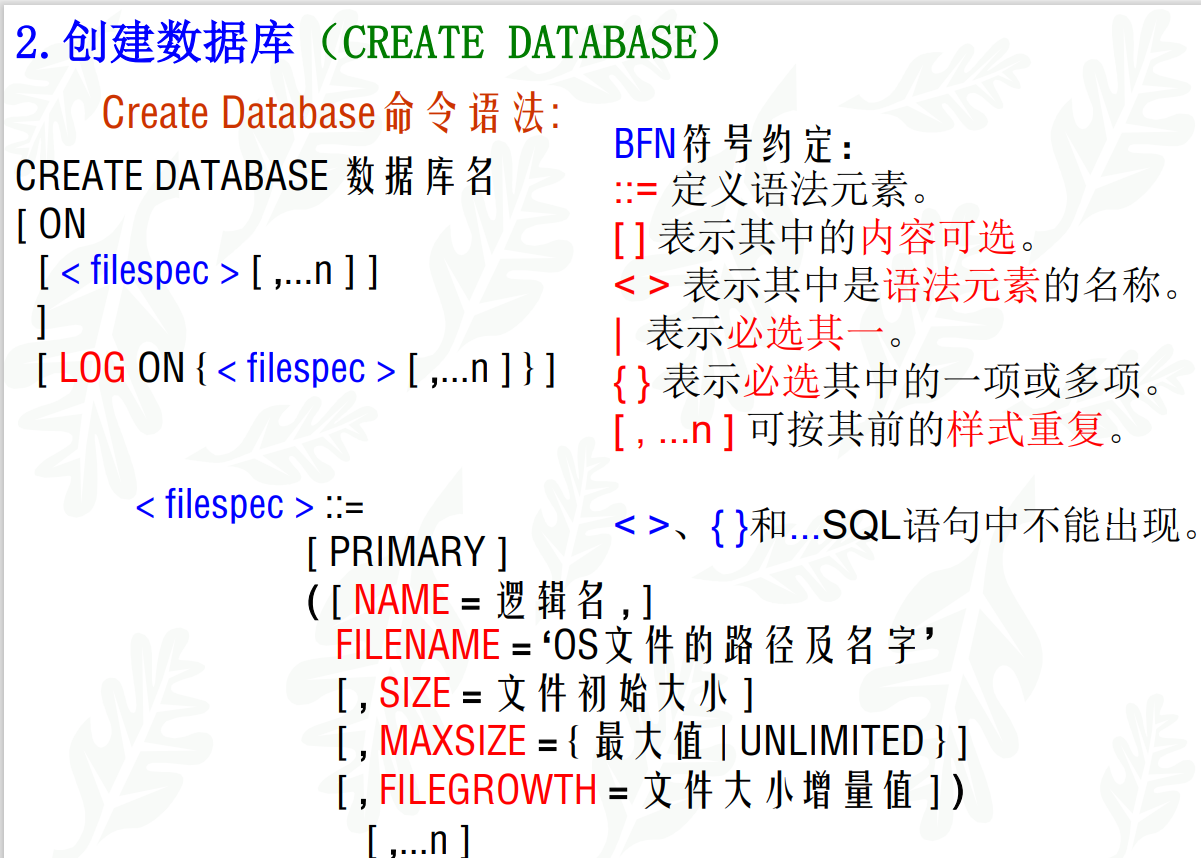Click CREATE DATABASE 数据库名 line
Screen dimensions: 1201x858
click(x=255, y=177)
